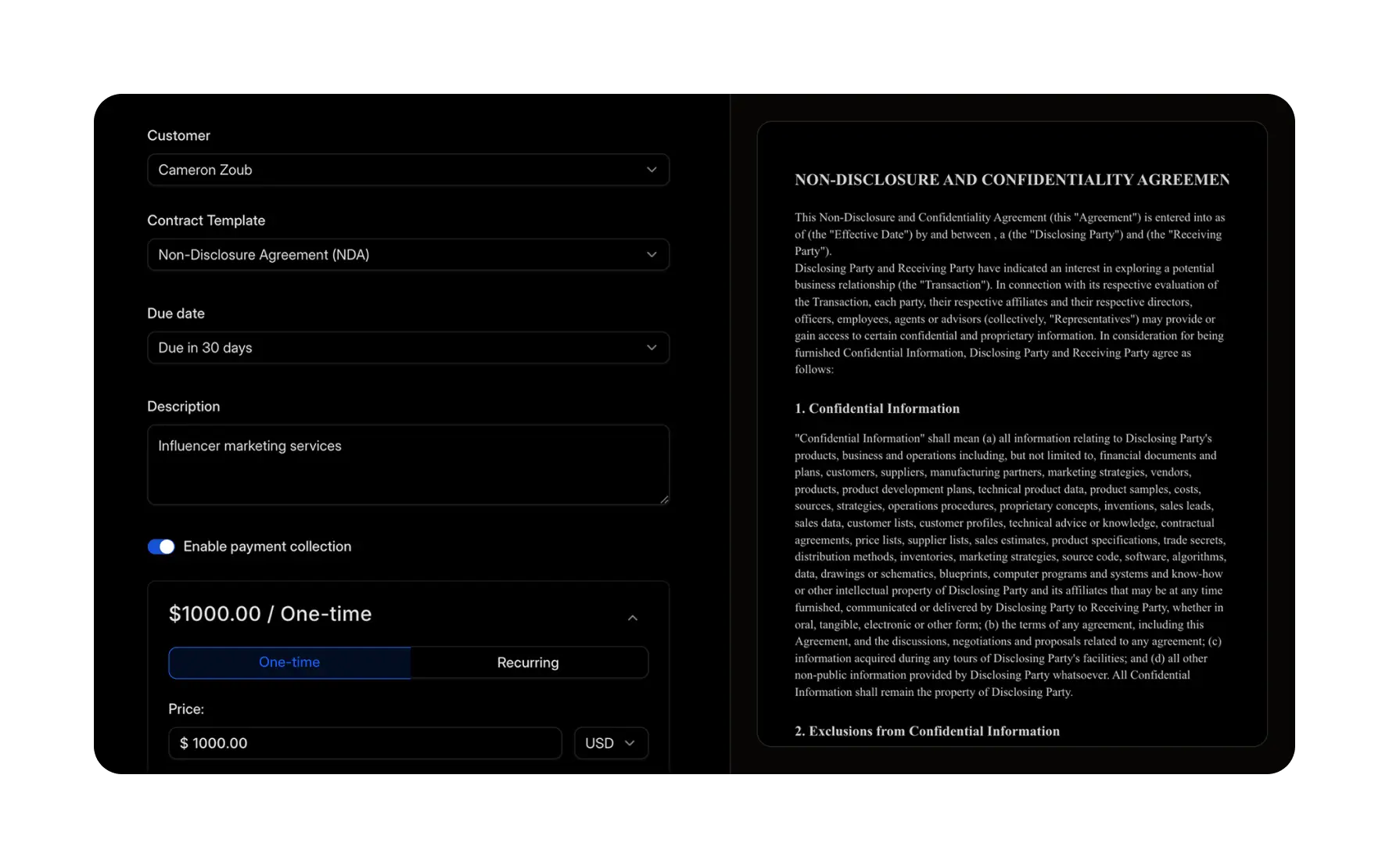Screen dimensions: 1389x868
Task: Click the Contract Template chevron icon
Action: [x=651, y=254]
